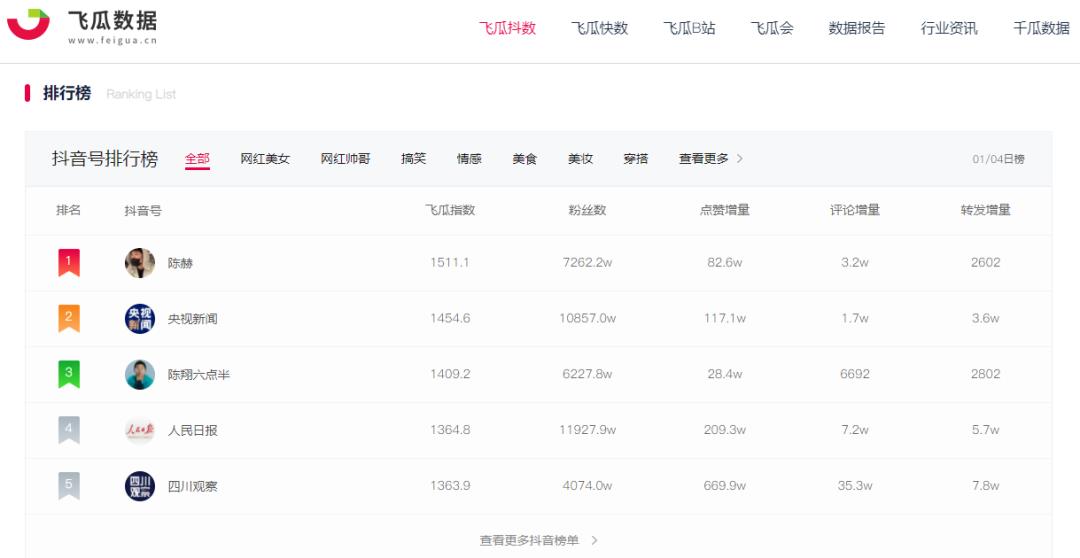
Task: Click 点赞增量 value 209.3w
Action: point(725,430)
